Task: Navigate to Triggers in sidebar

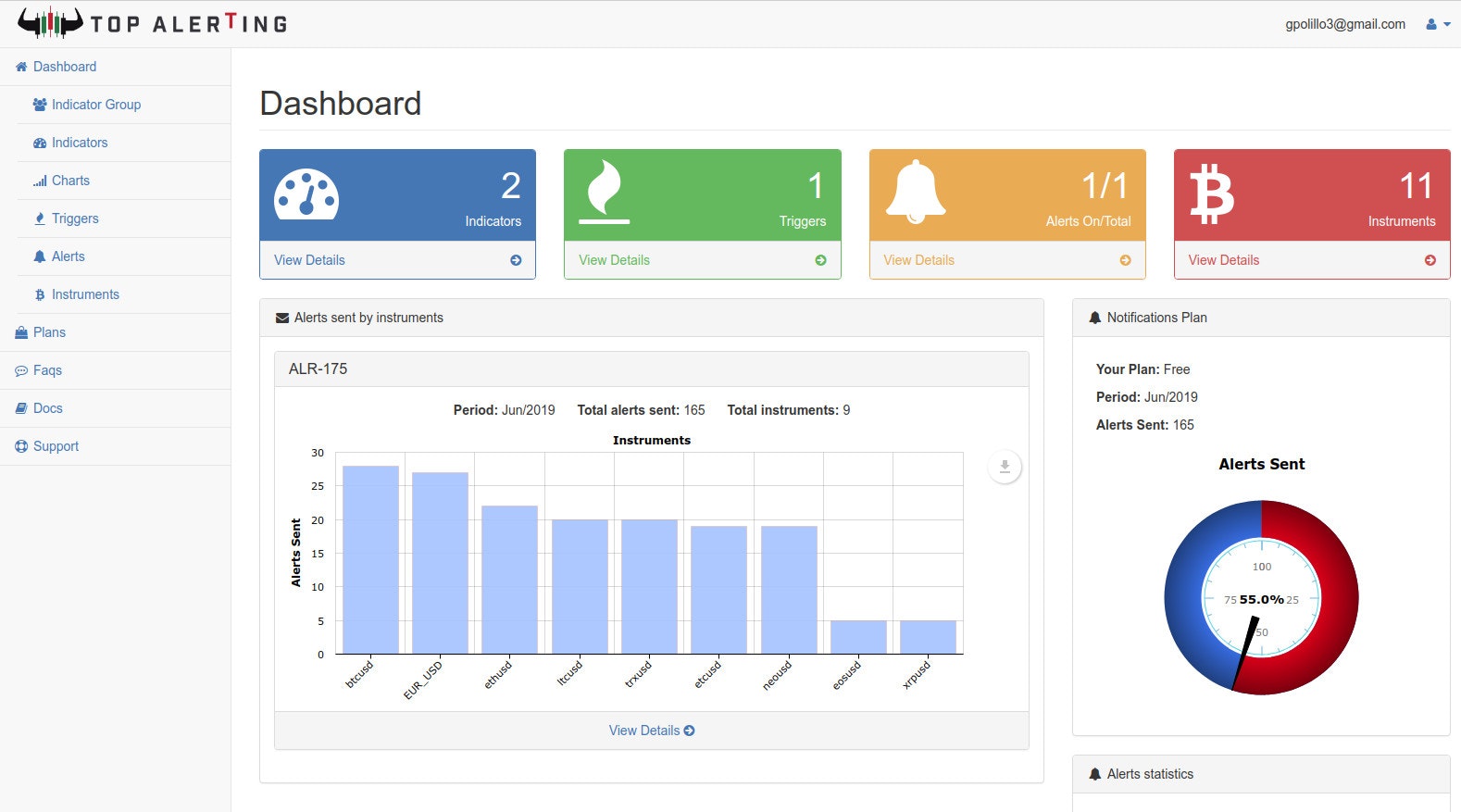Action: pos(124,219)
